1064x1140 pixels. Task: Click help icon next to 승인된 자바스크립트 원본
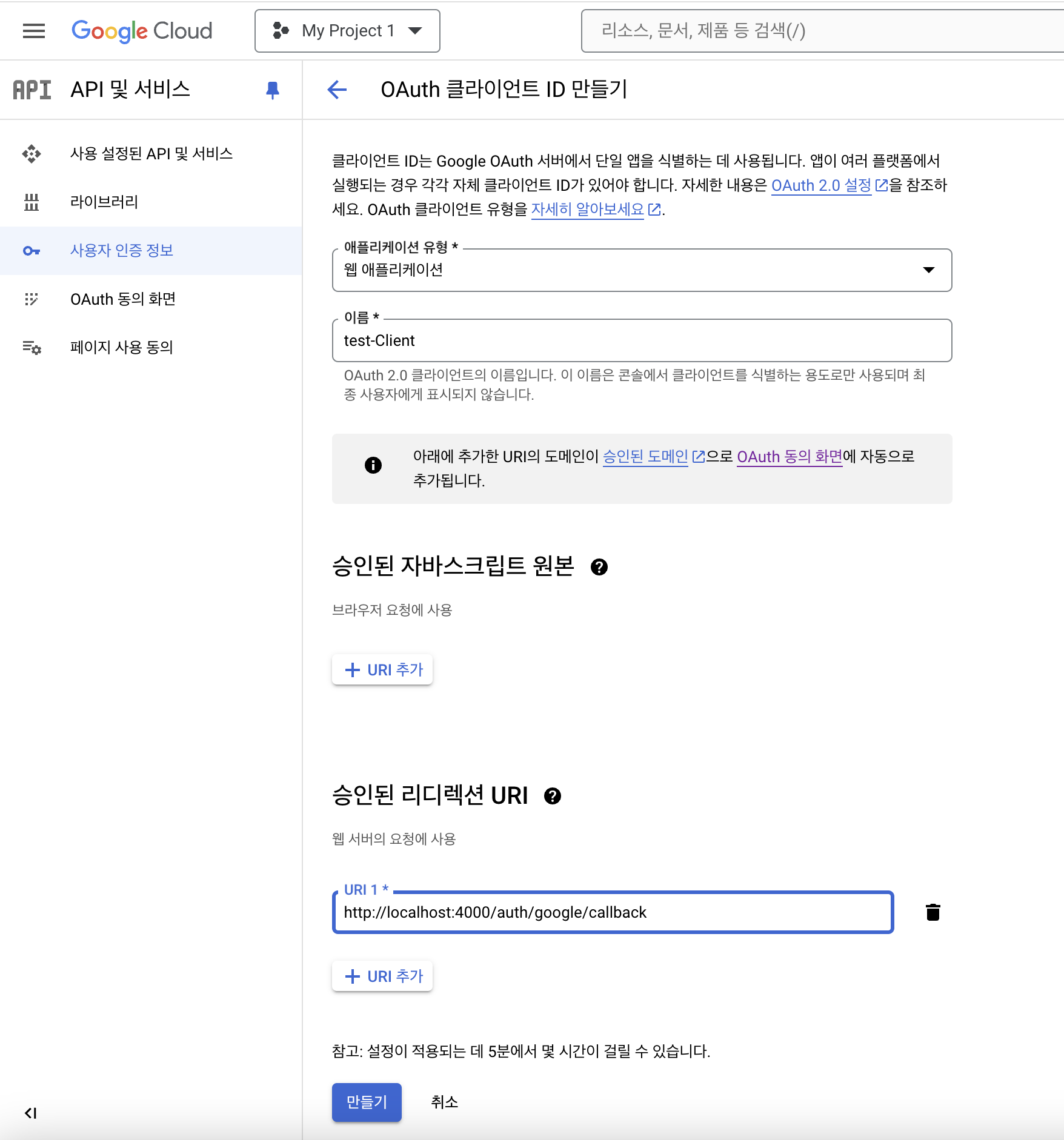(x=599, y=567)
